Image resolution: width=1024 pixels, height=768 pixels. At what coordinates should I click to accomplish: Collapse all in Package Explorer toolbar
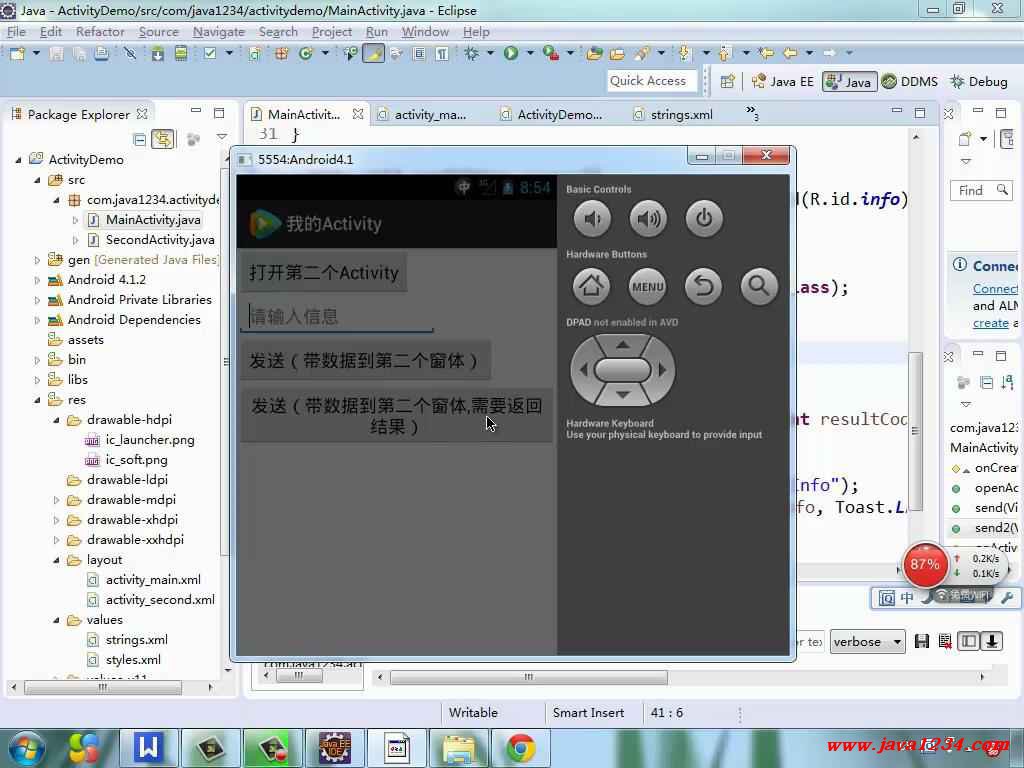pyautogui.click(x=139, y=139)
